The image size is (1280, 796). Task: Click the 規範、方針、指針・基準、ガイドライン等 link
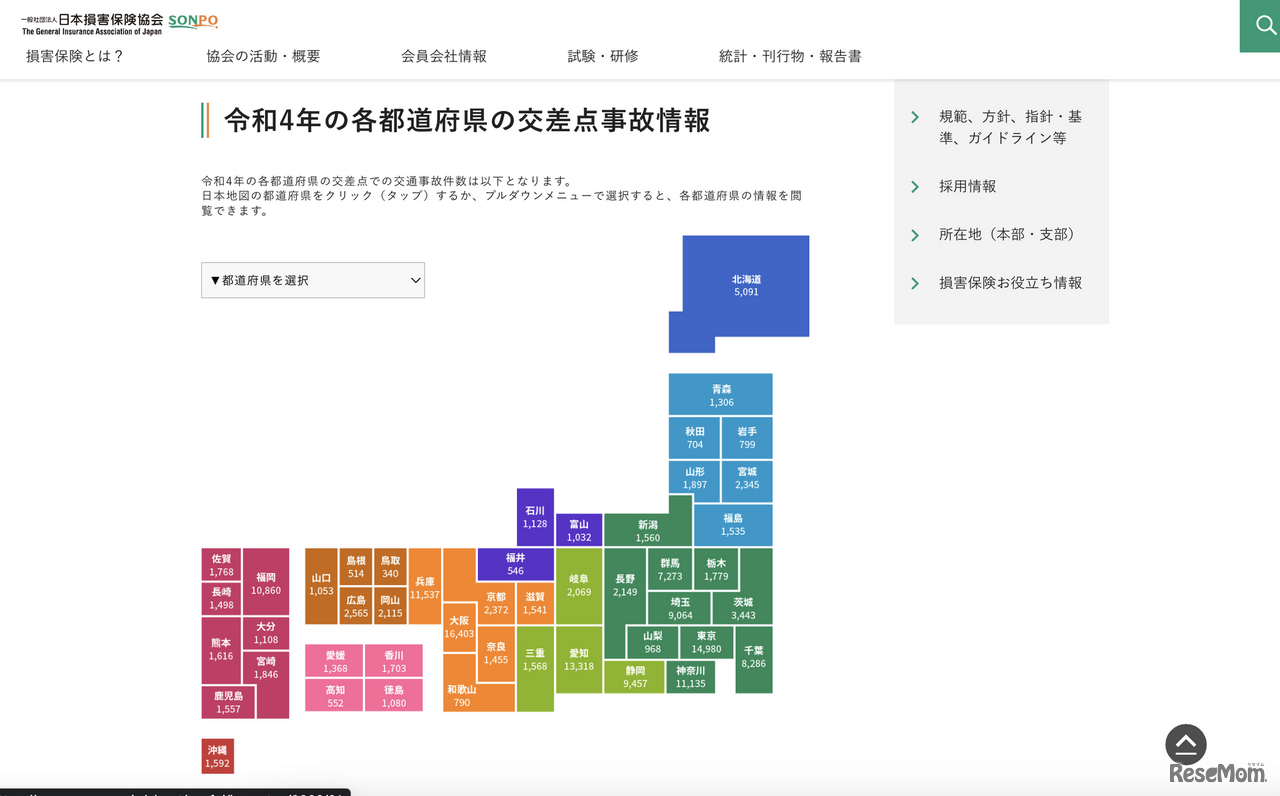tap(1004, 127)
